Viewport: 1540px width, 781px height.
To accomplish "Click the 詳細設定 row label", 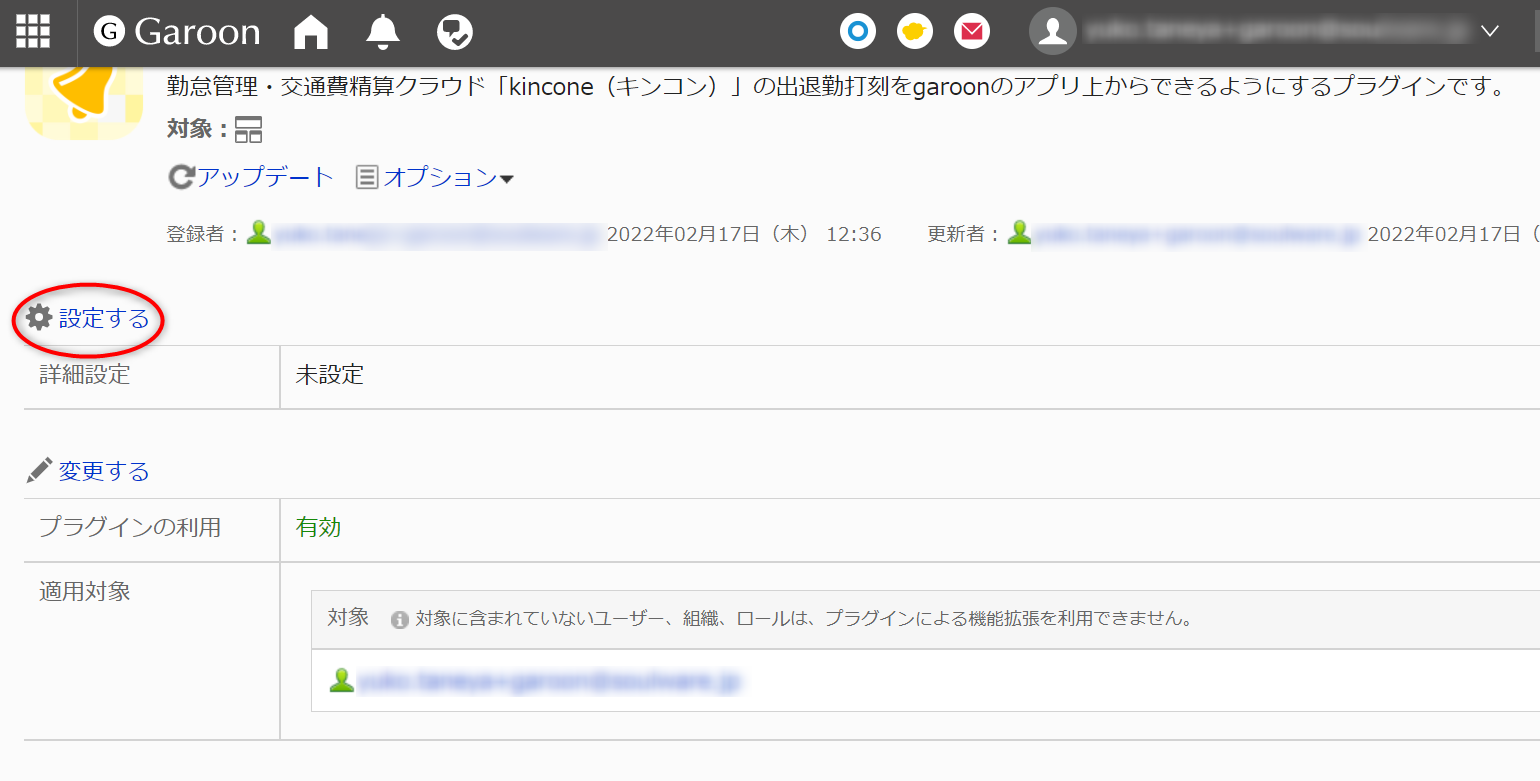I will (x=85, y=376).
